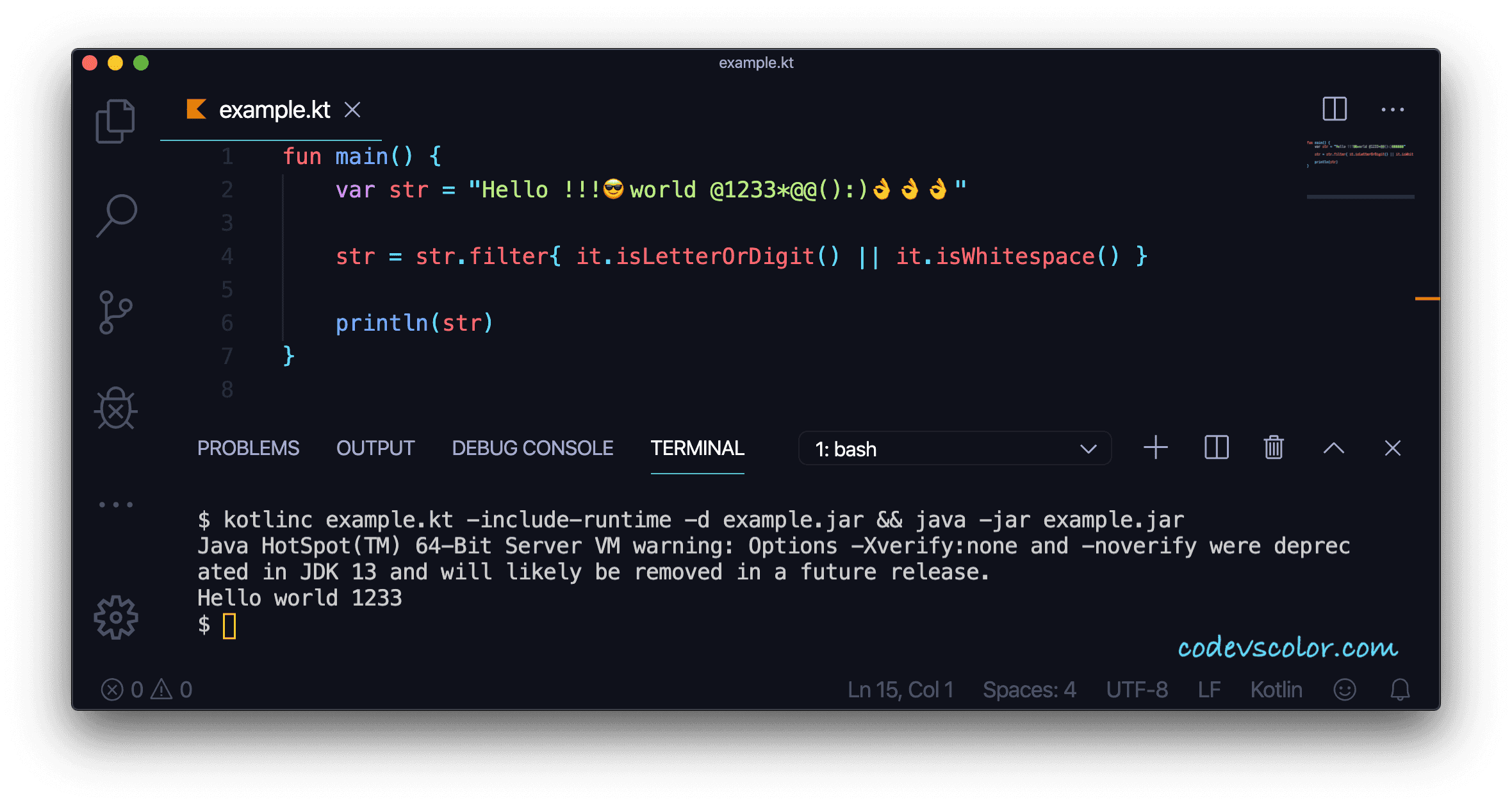Screen dimensions: 1512x805
Task: Open the editor More Actions ellipsis menu
Action: click(1392, 110)
